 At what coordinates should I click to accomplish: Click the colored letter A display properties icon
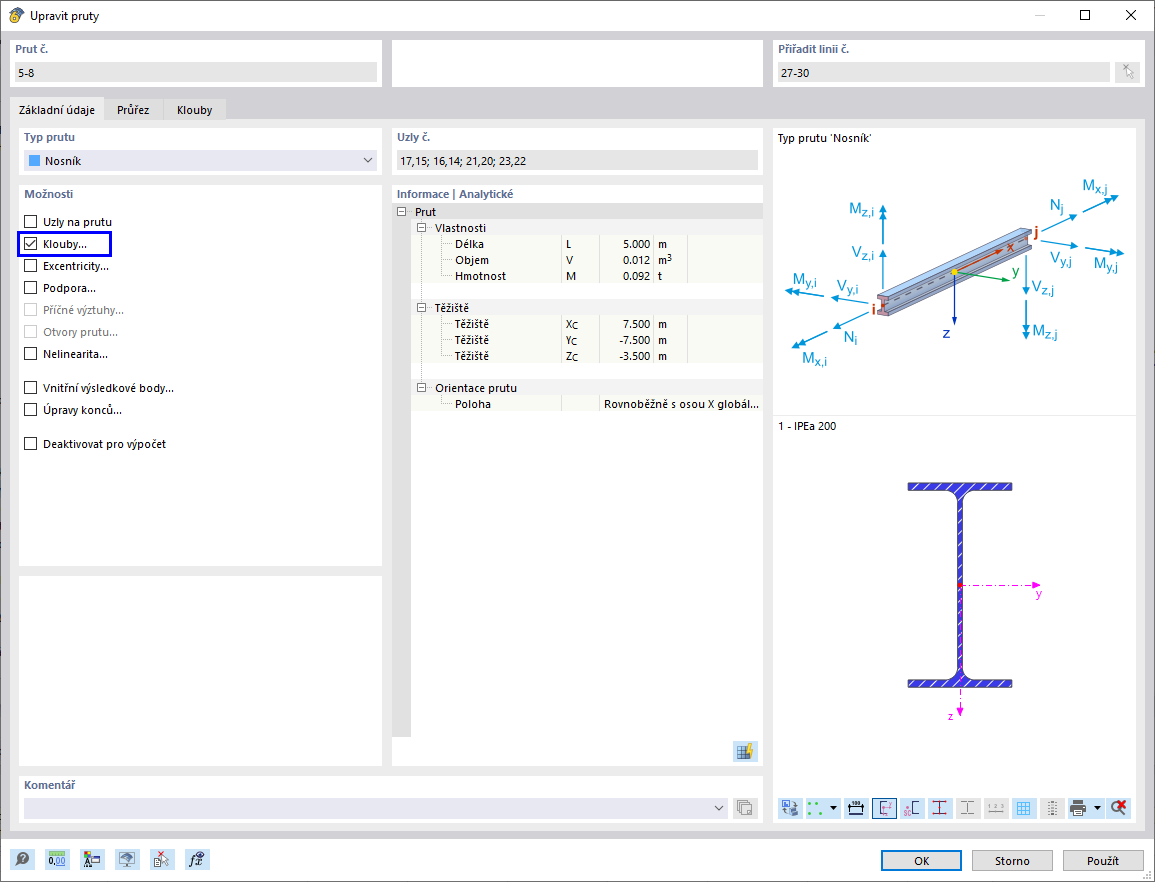pos(92,859)
